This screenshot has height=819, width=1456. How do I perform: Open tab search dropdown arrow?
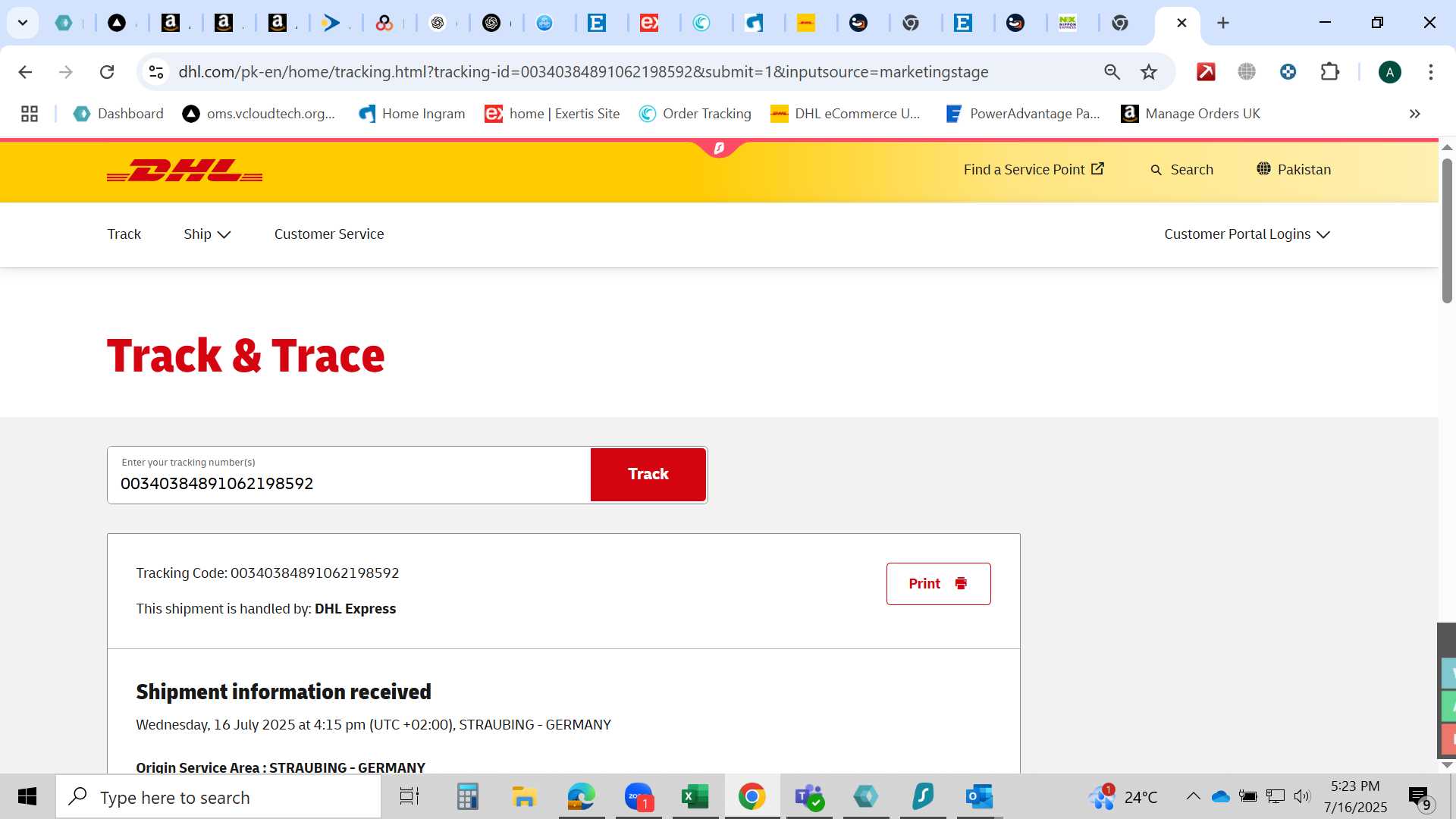point(23,23)
